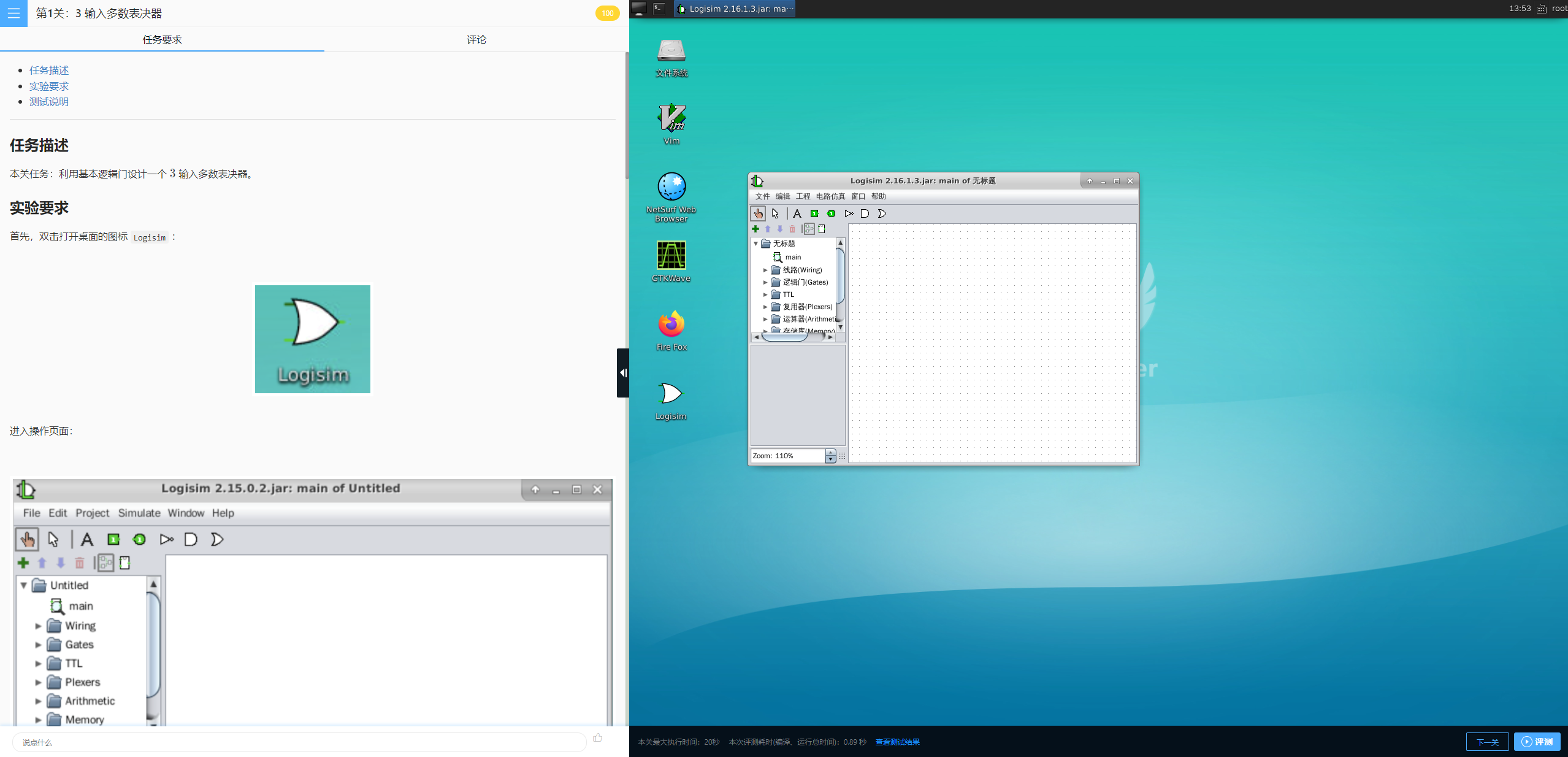Click the 13:53 clock in top panel
This screenshot has width=1568, height=757.
coord(1520,9)
